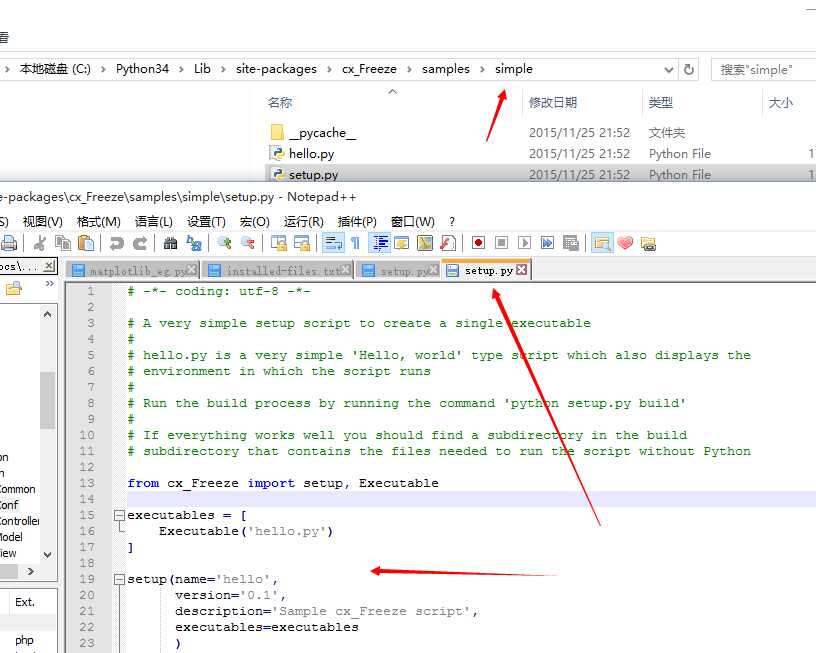Open the 窗口(W) menu
The width and height of the screenshot is (816, 653).
[x=413, y=222]
